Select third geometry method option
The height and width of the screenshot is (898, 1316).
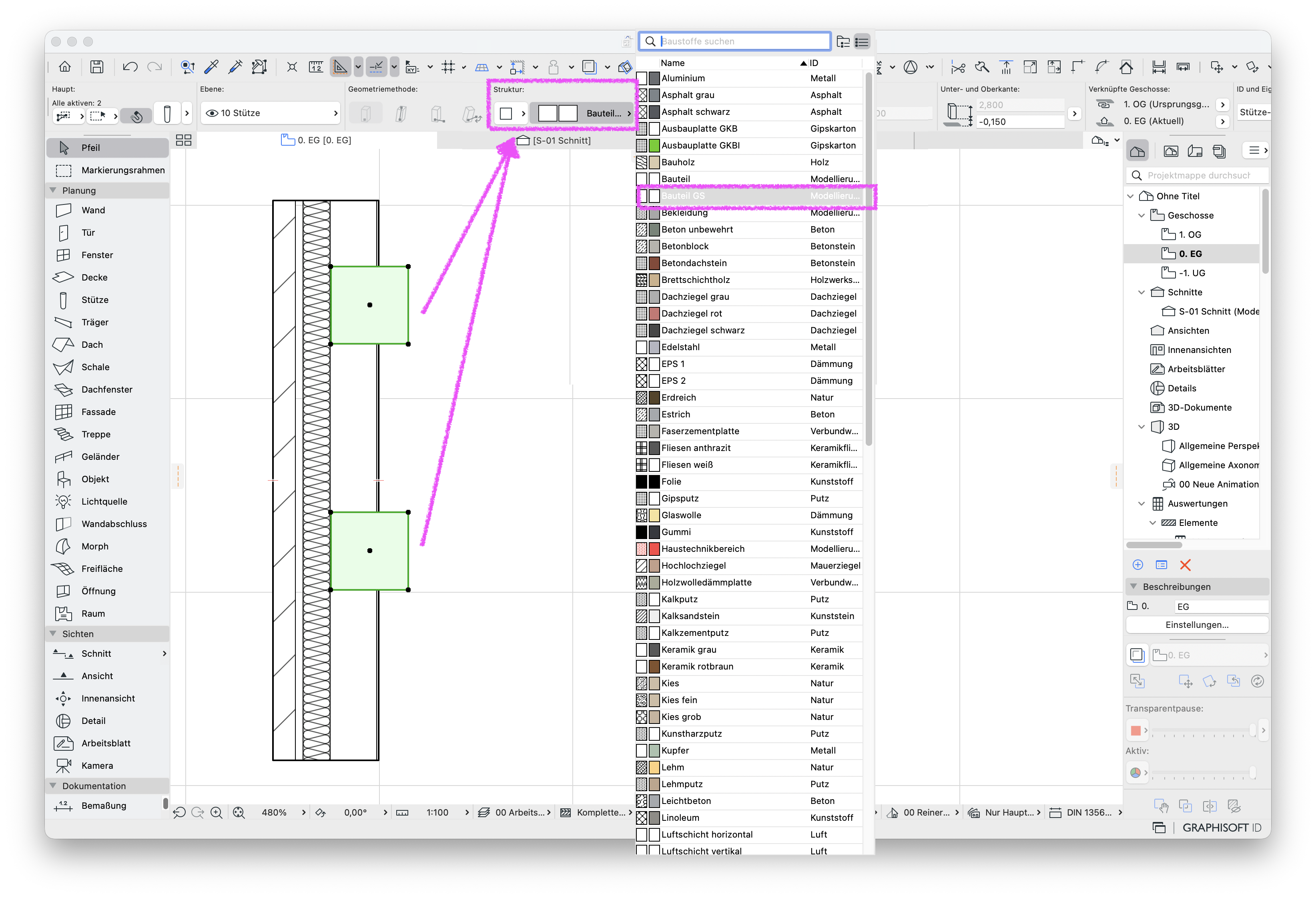pos(437,113)
